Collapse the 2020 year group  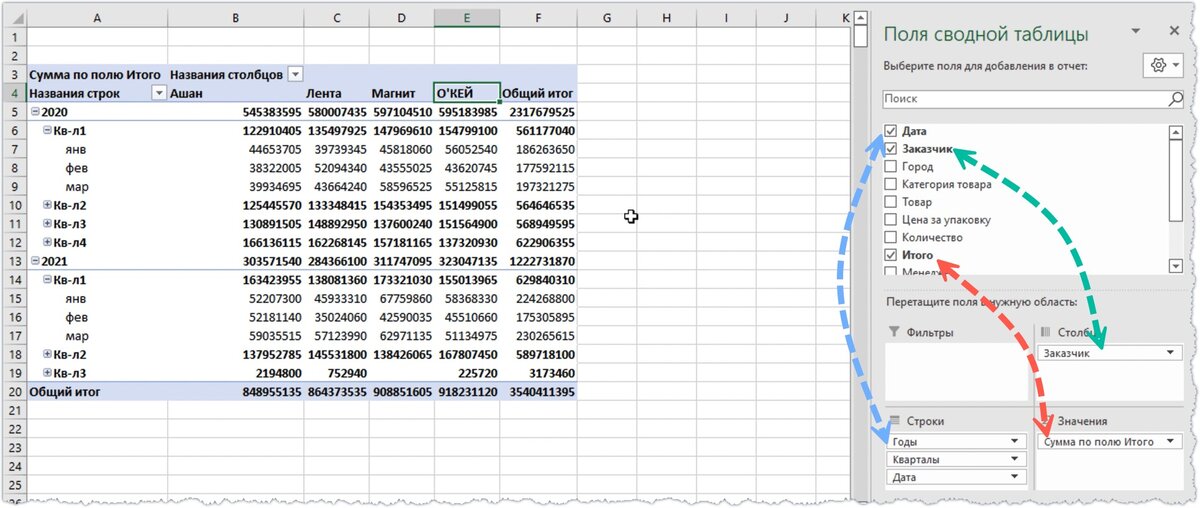point(35,112)
